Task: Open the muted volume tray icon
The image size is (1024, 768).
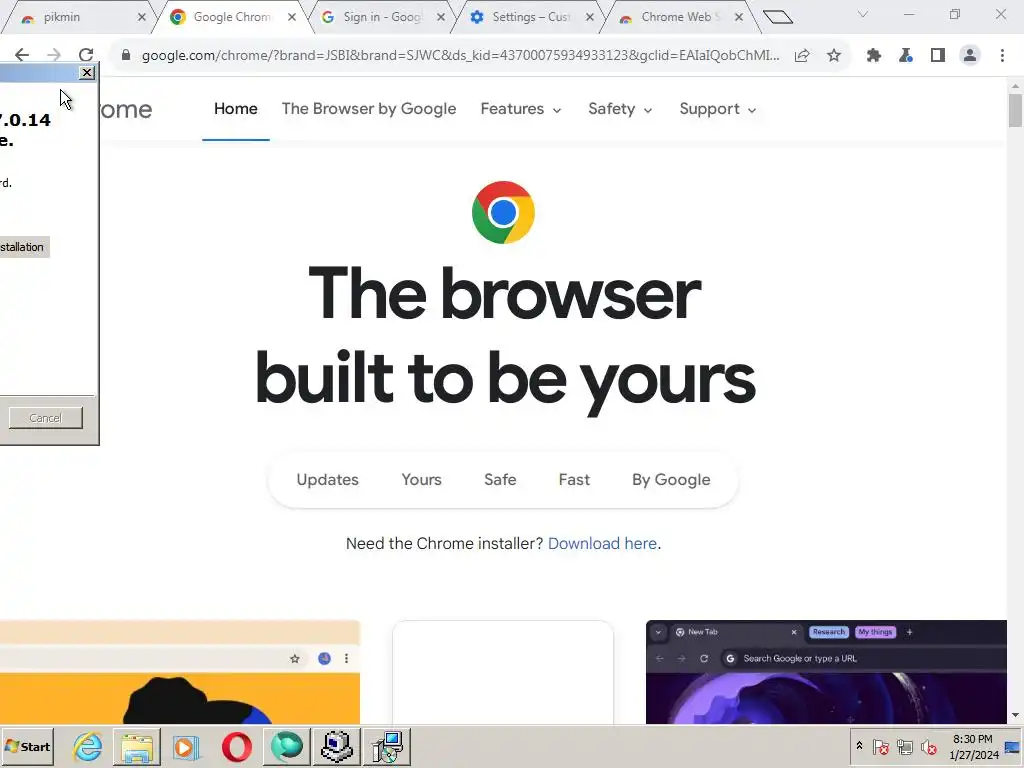Action: click(929, 746)
